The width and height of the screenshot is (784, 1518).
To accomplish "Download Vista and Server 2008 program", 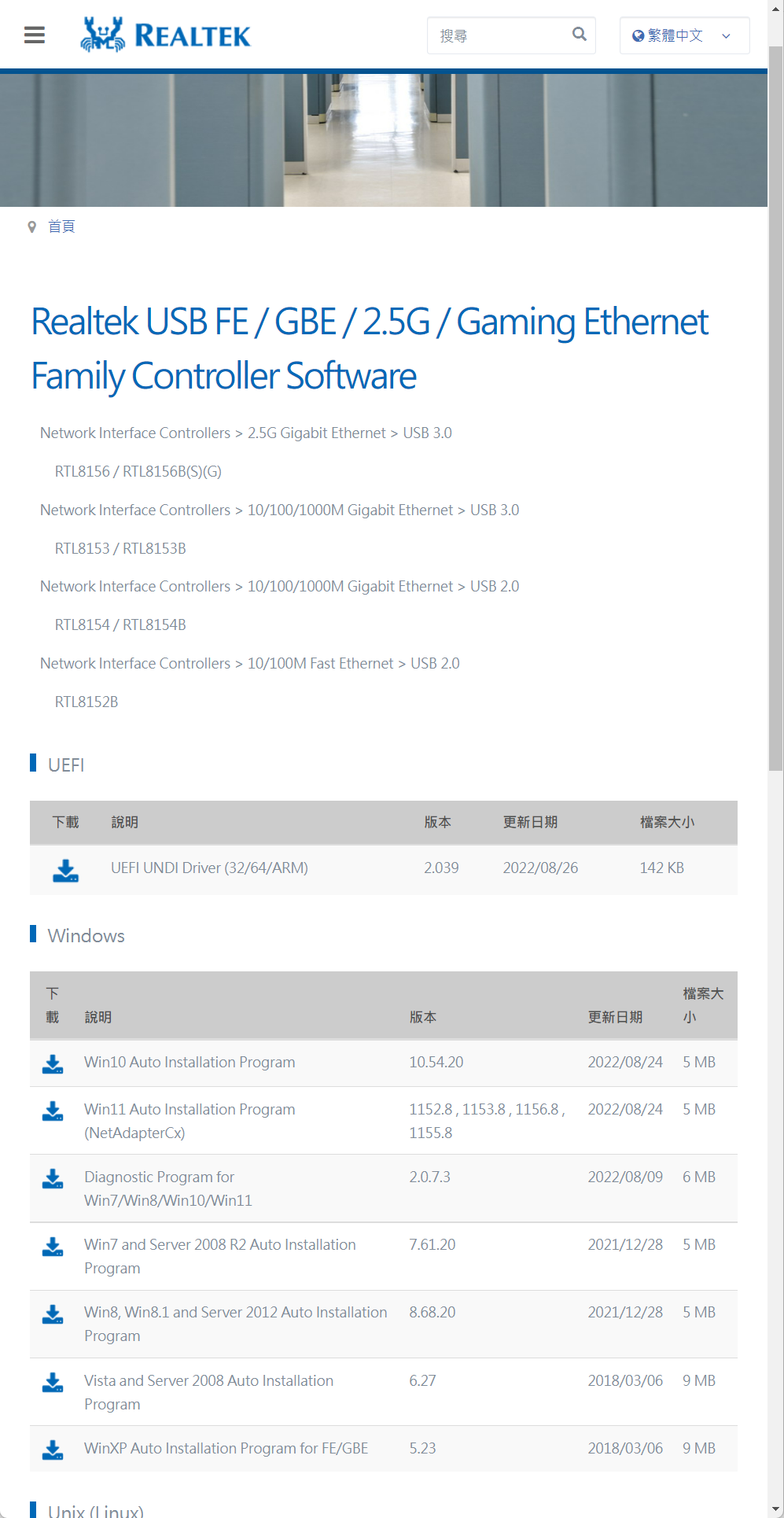I will [x=53, y=1382].
